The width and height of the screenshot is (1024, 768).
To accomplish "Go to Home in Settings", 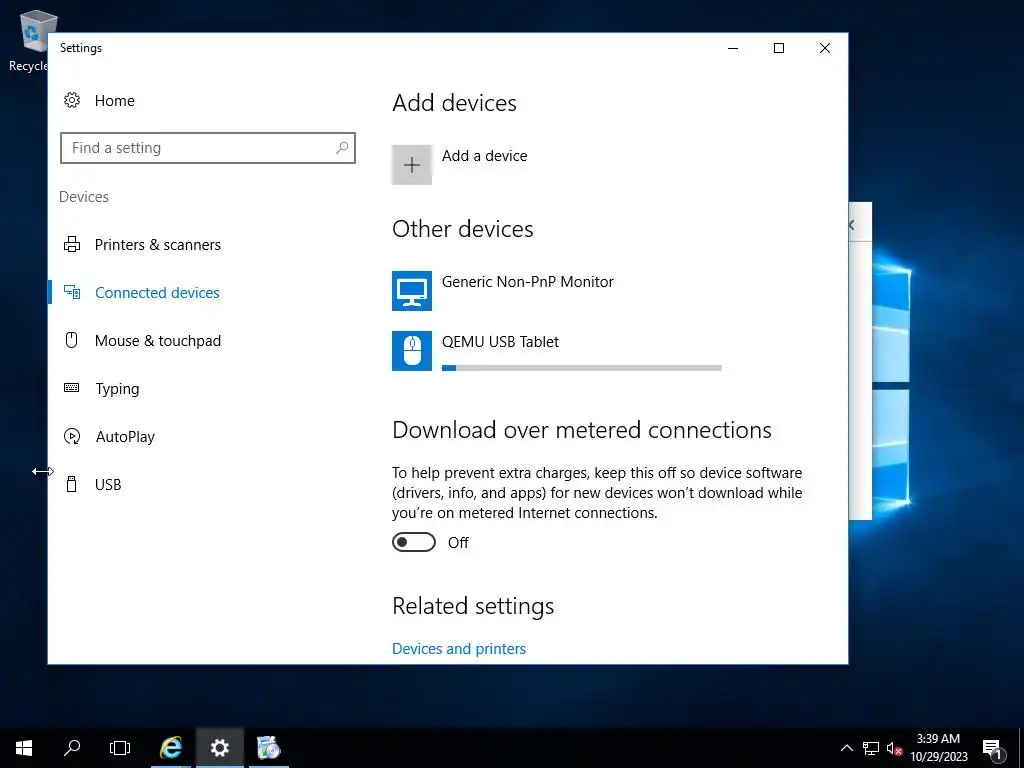I will click(x=114, y=101).
